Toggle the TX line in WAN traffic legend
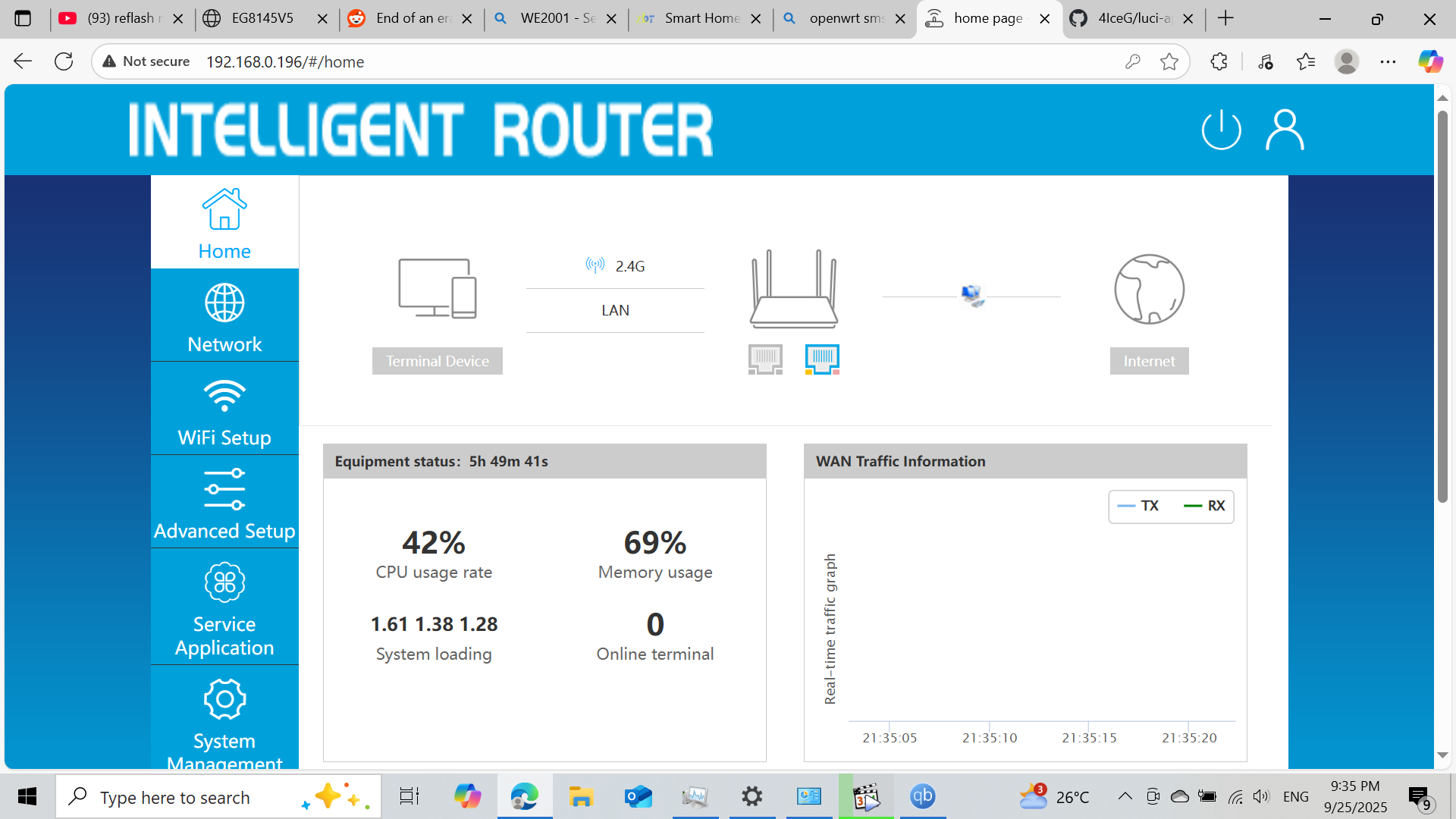1456x819 pixels. 1137,506
